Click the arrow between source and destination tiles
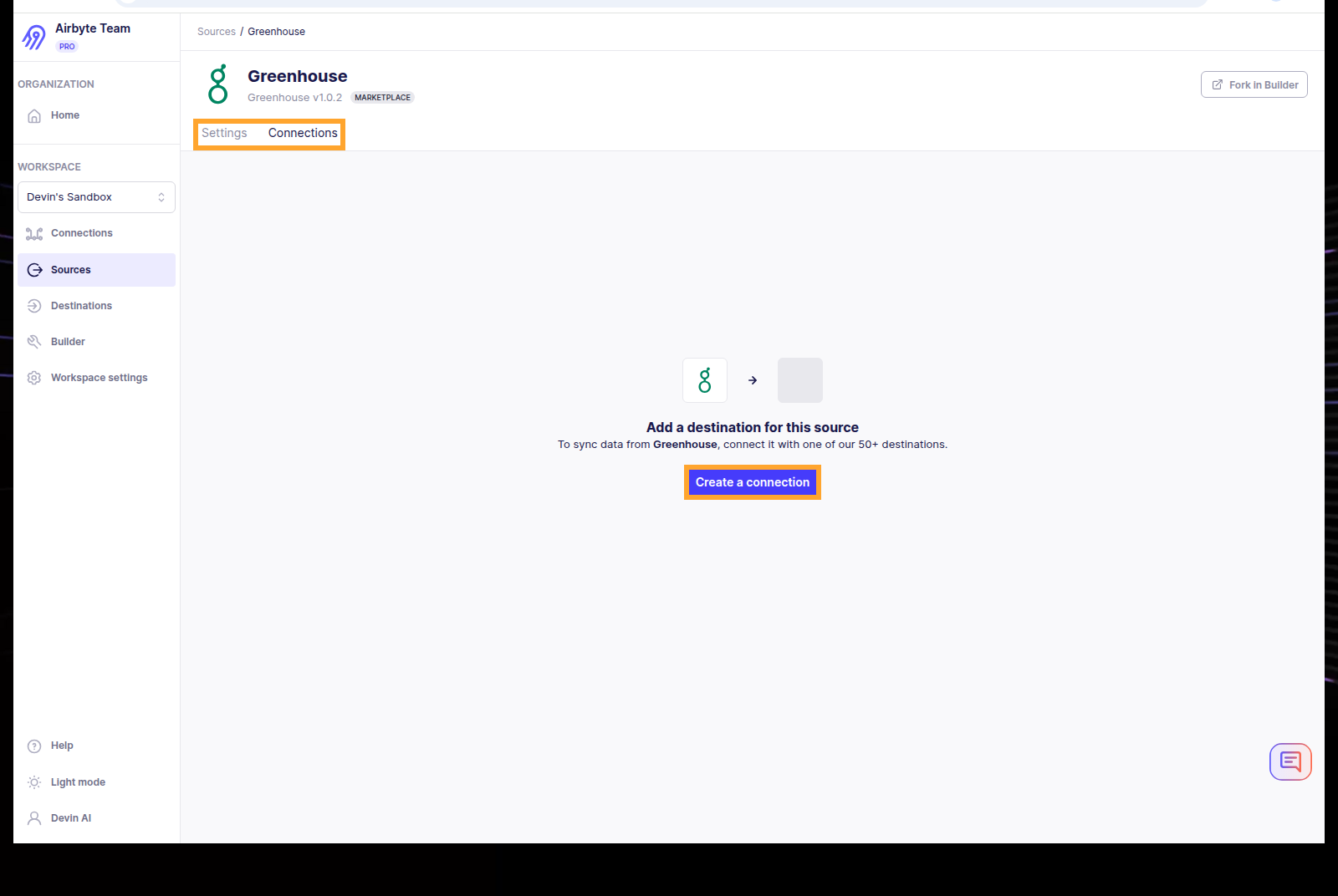The height and width of the screenshot is (896, 1338). pyautogui.click(x=753, y=380)
